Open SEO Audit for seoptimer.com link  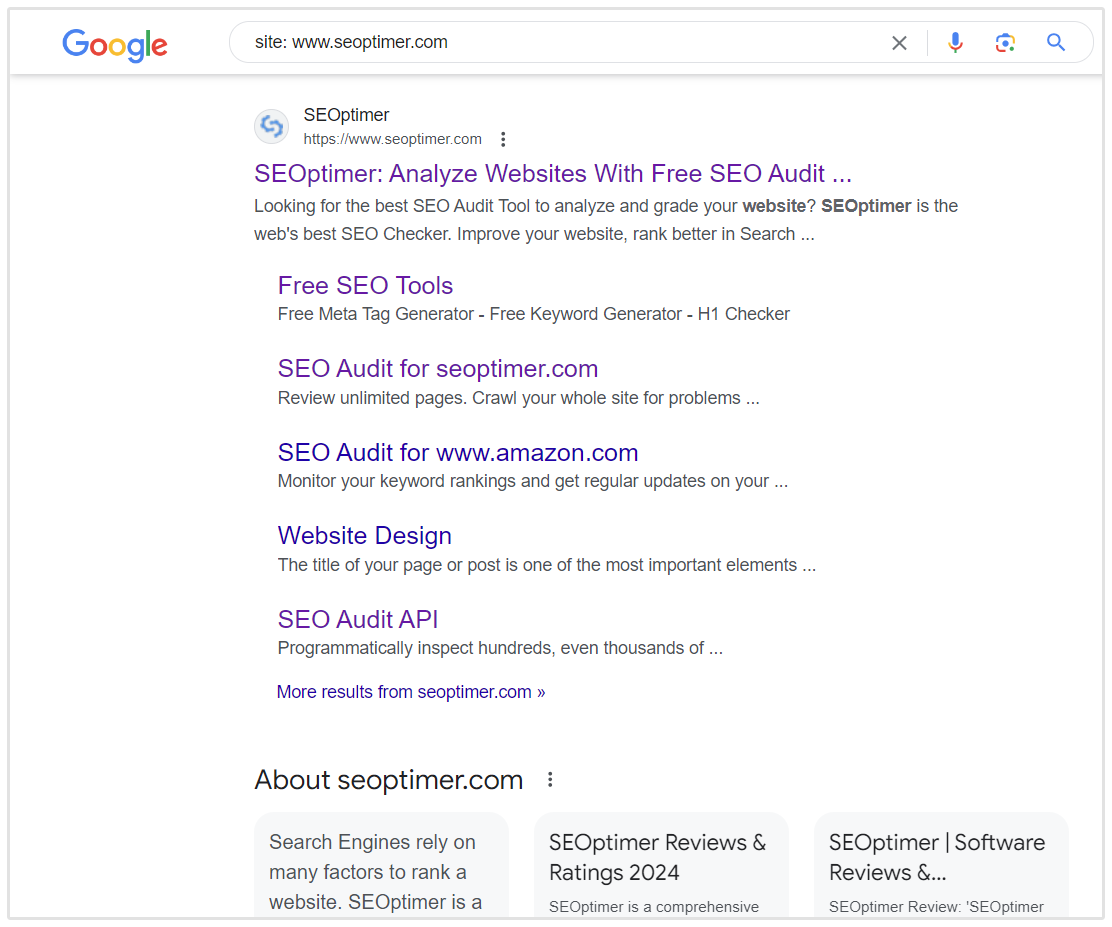437,369
